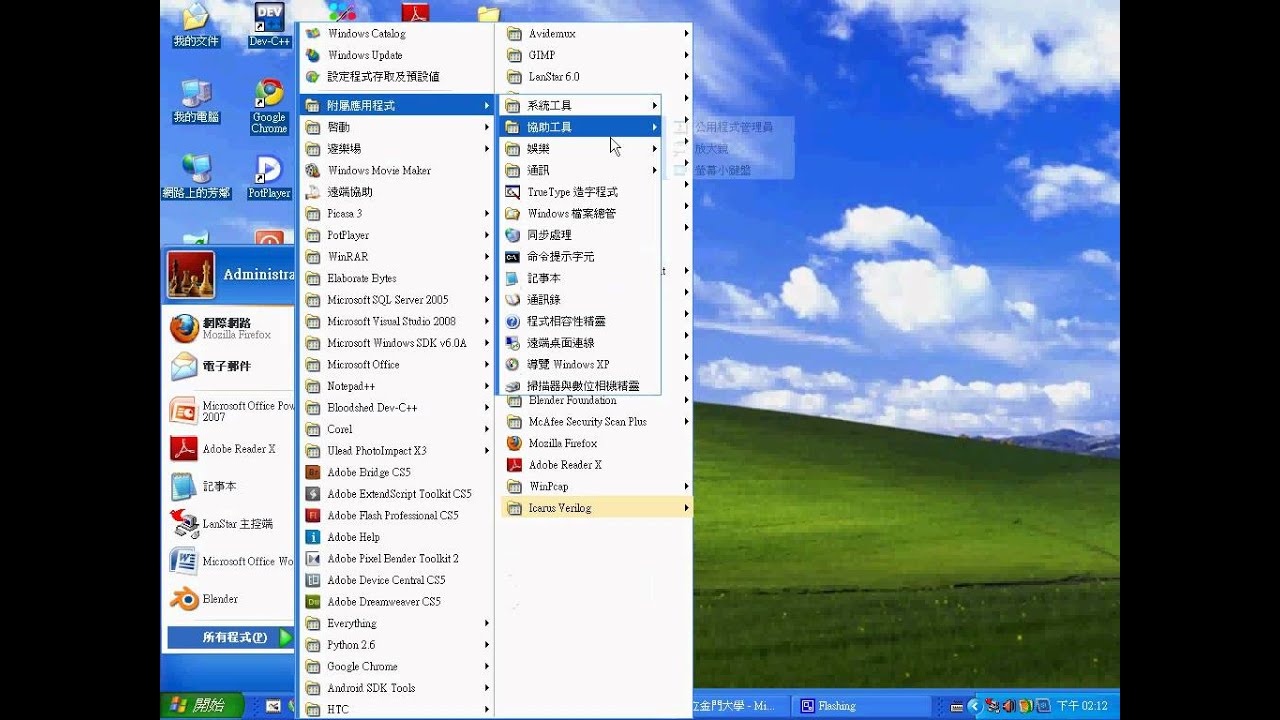
Task: Click taskbar clock 下午 02:12
Action: click(1082, 706)
